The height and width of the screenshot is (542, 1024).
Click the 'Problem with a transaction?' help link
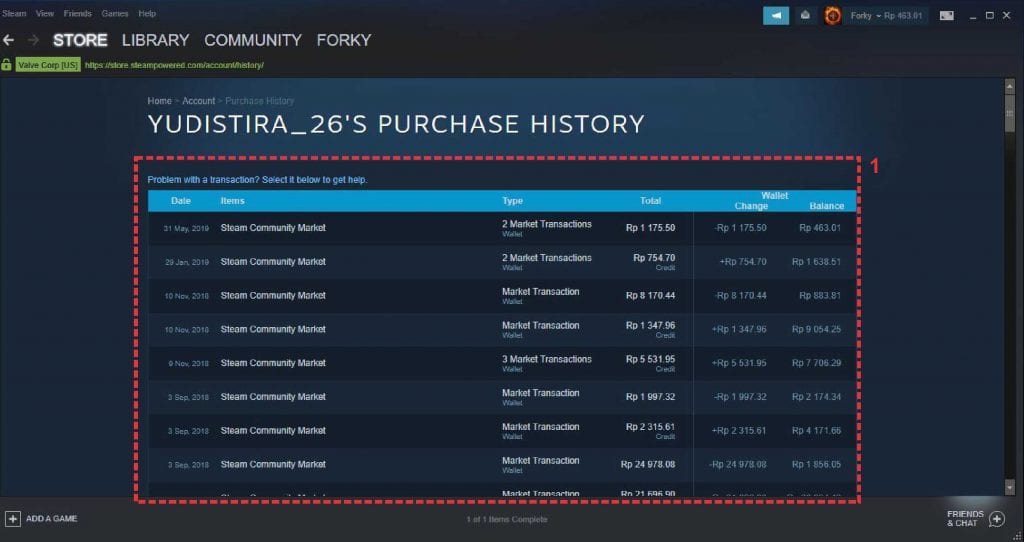point(257,180)
